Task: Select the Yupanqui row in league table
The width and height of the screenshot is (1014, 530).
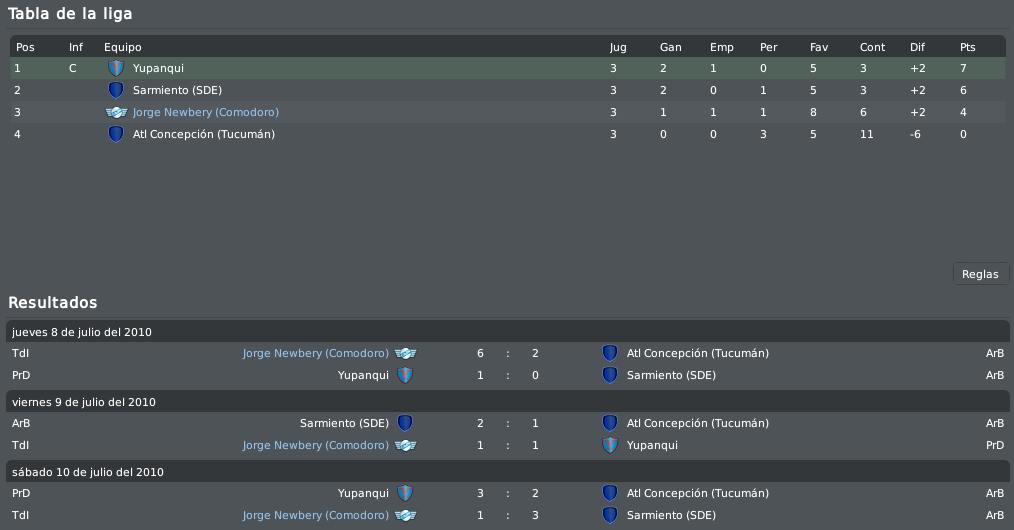Action: coord(508,68)
